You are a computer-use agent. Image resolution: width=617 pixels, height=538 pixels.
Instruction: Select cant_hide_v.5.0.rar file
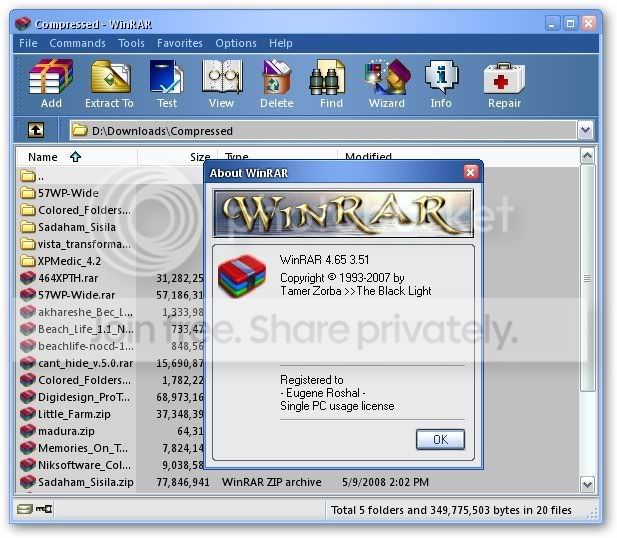point(77,363)
